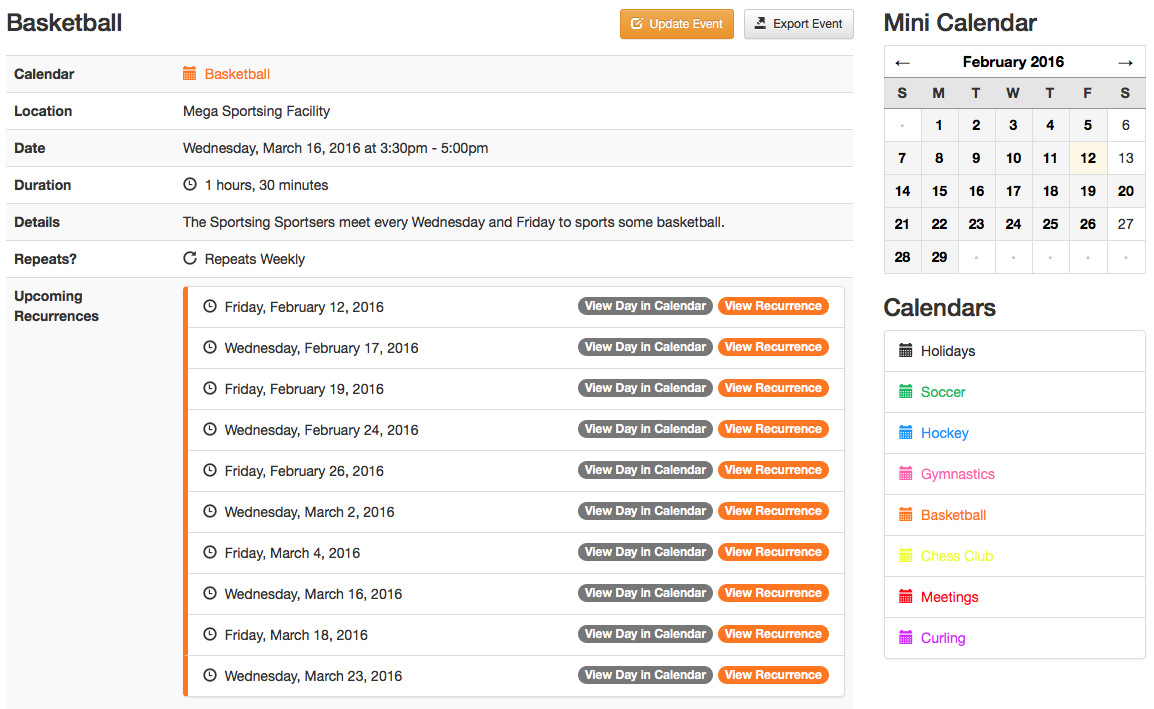Open the Holidays calendar from Calendars list
1154x709 pixels.
1014,351
